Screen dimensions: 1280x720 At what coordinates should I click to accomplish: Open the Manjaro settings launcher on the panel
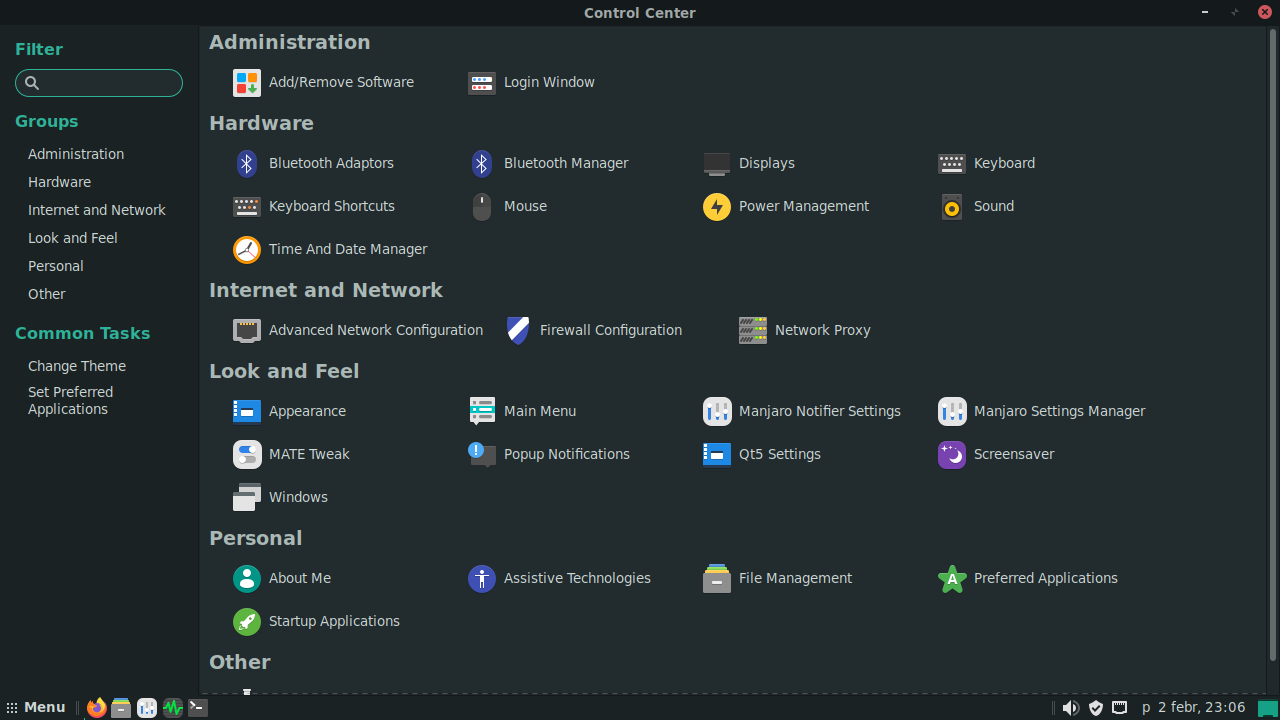[x=147, y=708]
